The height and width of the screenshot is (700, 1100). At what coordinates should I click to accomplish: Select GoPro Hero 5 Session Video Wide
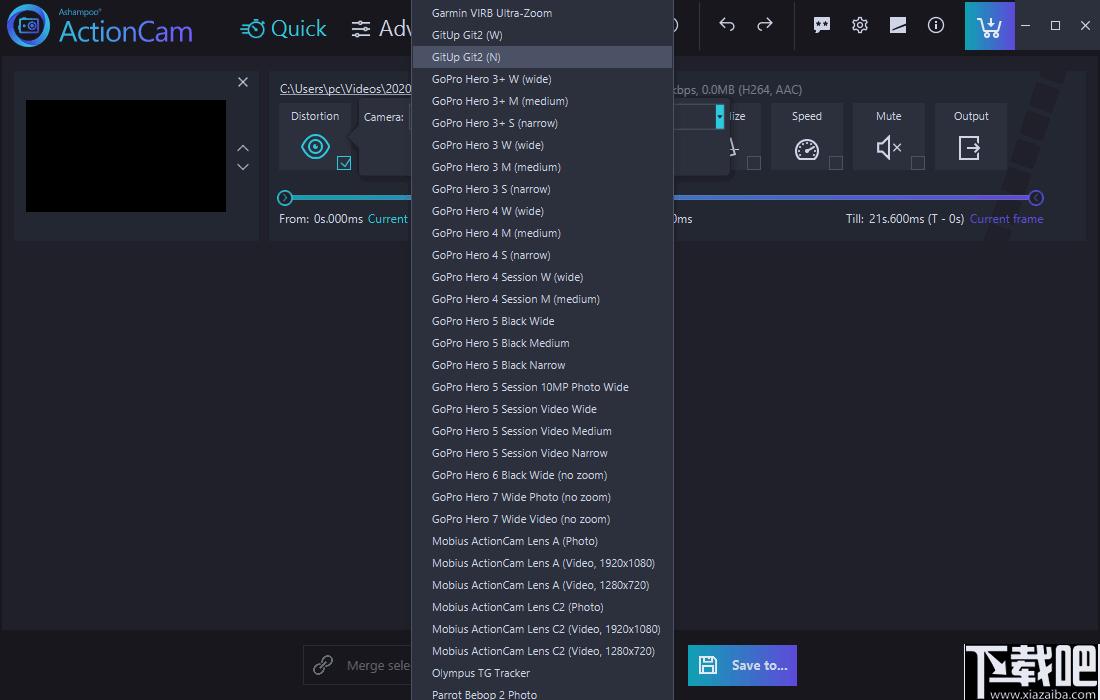point(542,409)
